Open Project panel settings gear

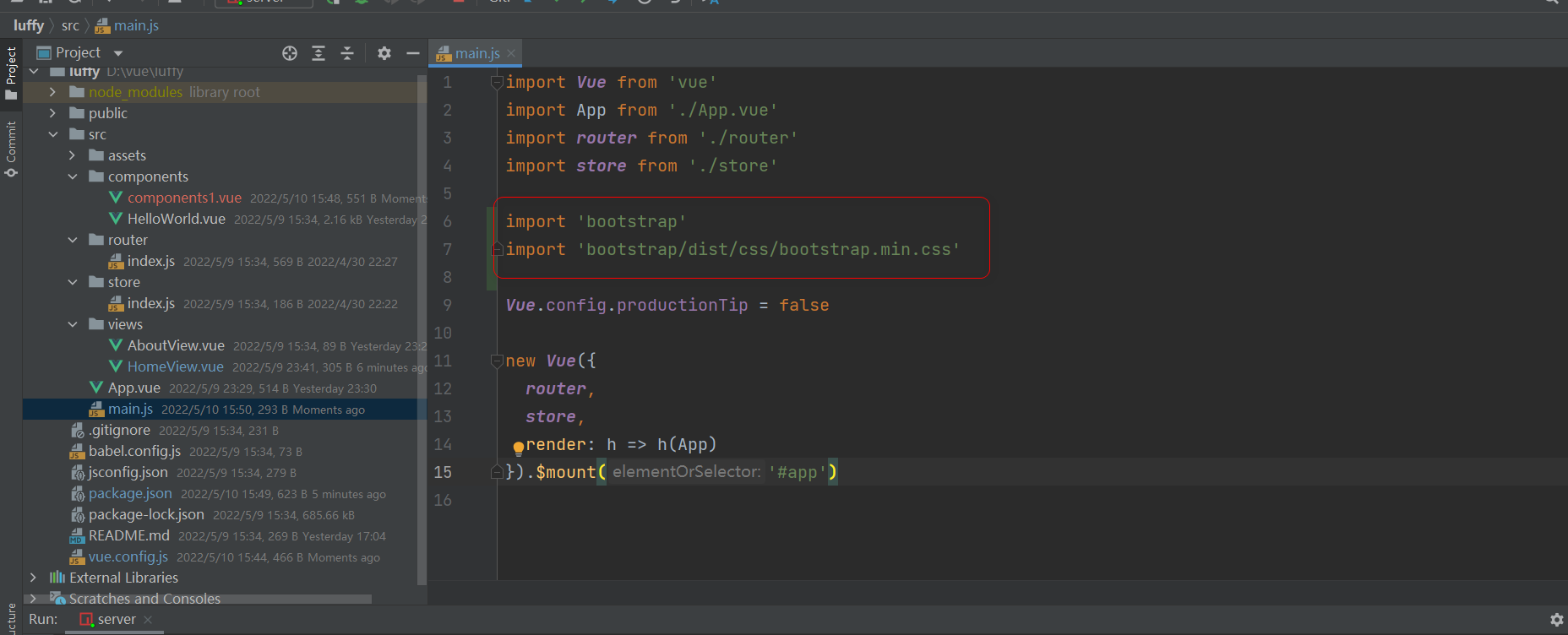click(384, 53)
